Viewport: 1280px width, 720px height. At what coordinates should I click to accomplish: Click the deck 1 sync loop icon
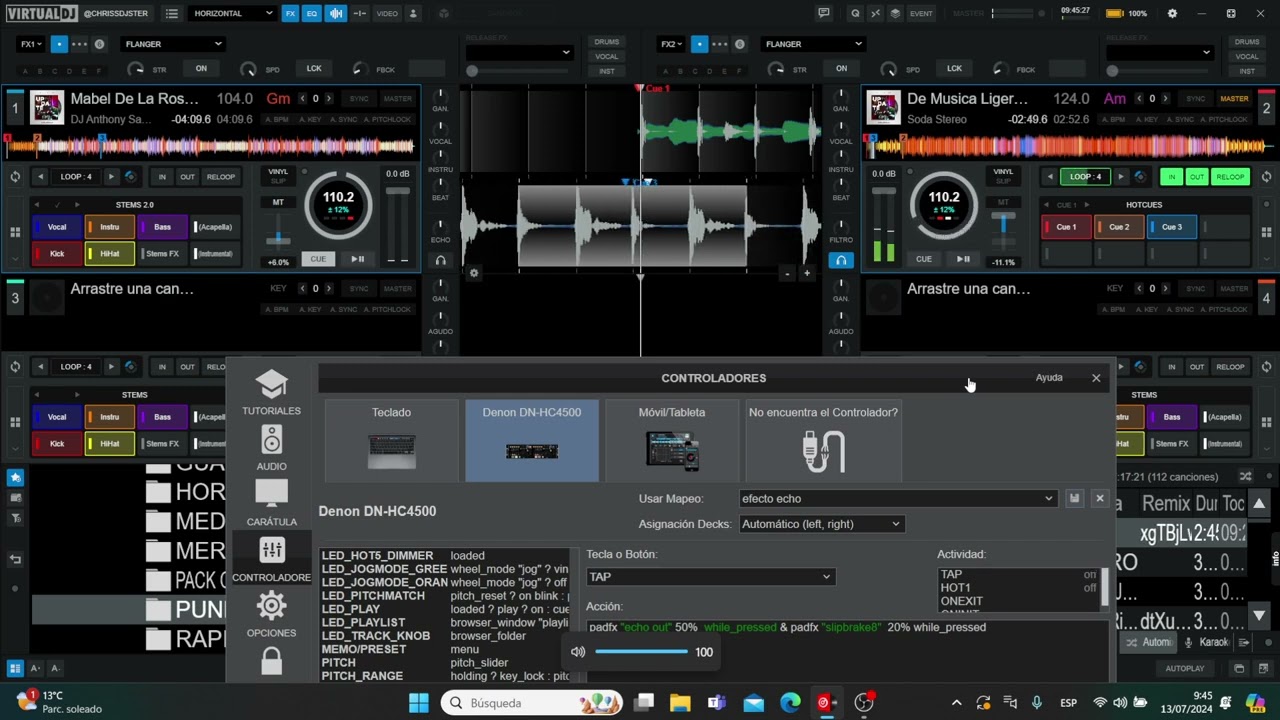(15, 177)
